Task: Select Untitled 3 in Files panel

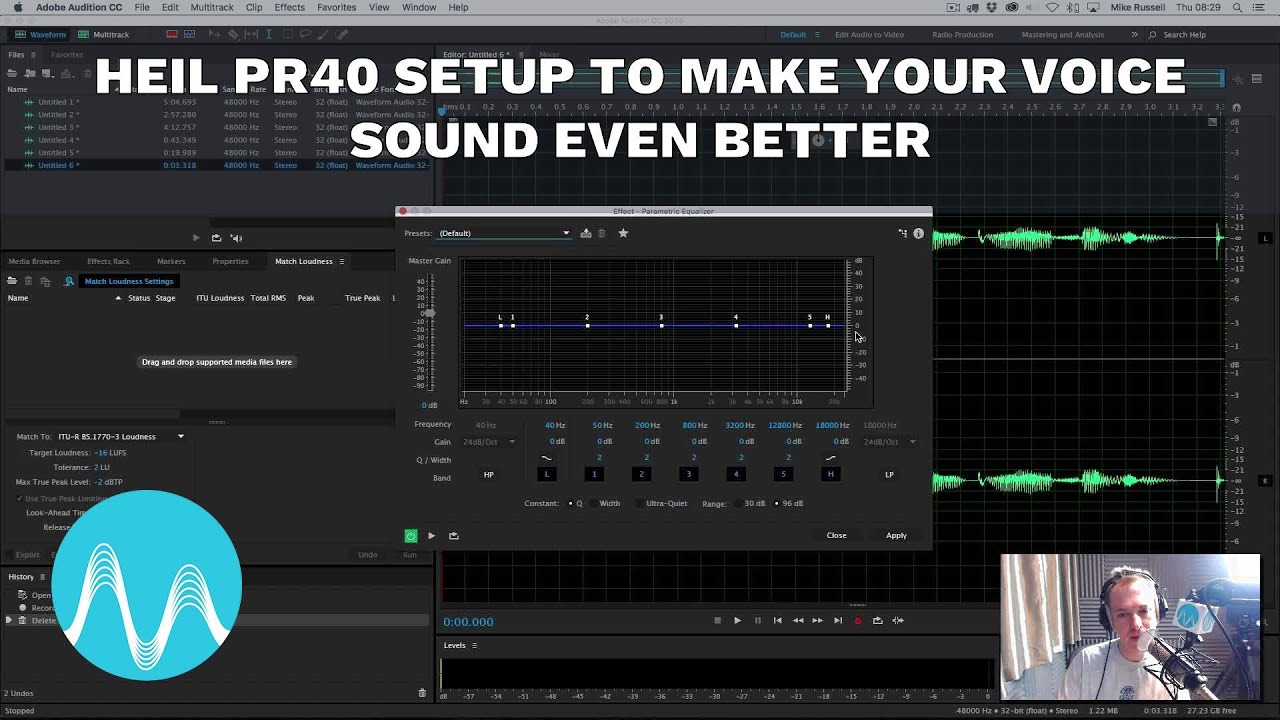Action: [x=58, y=127]
